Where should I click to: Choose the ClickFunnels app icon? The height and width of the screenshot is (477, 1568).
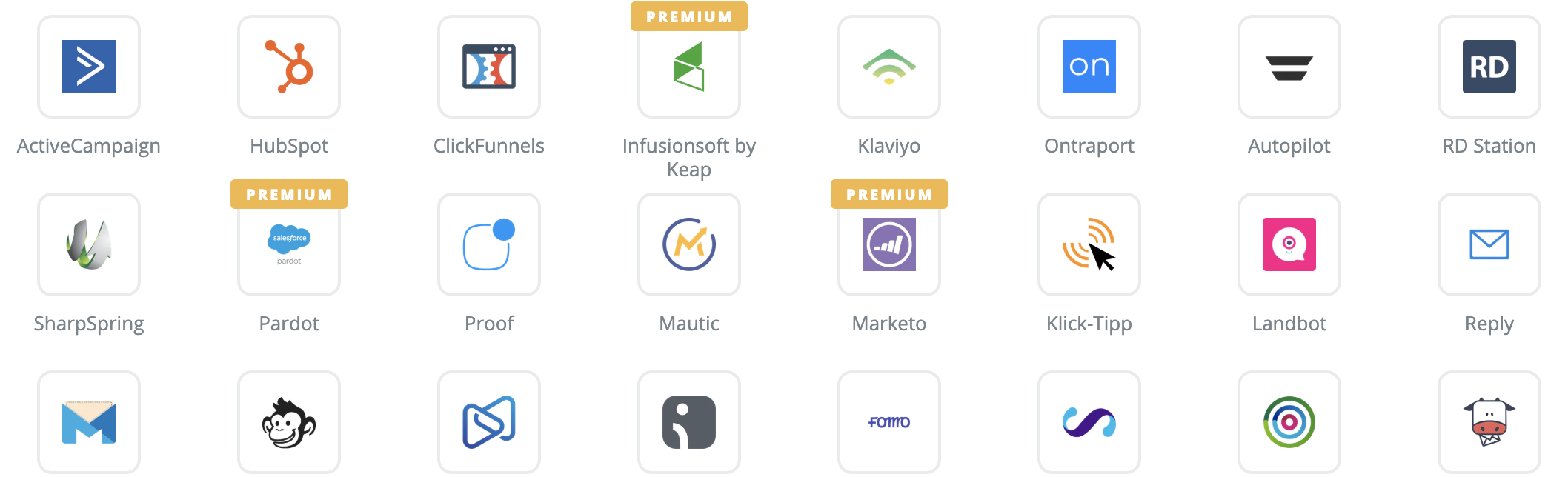click(x=489, y=67)
